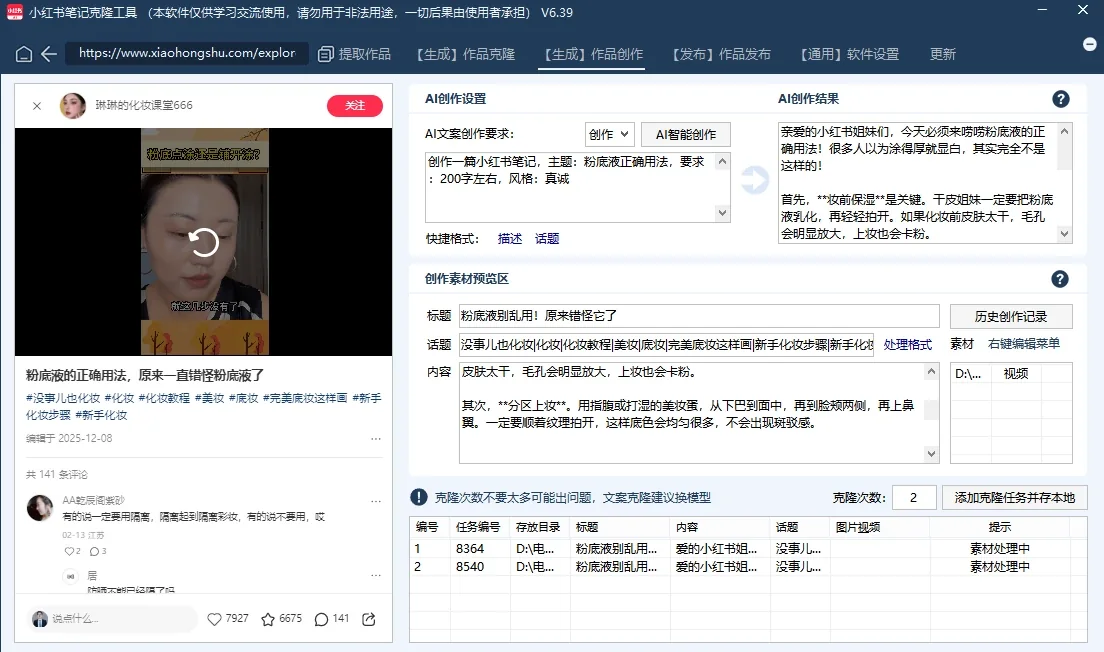Open the 更新 tab
The width and height of the screenshot is (1104, 652).
coord(943,54)
